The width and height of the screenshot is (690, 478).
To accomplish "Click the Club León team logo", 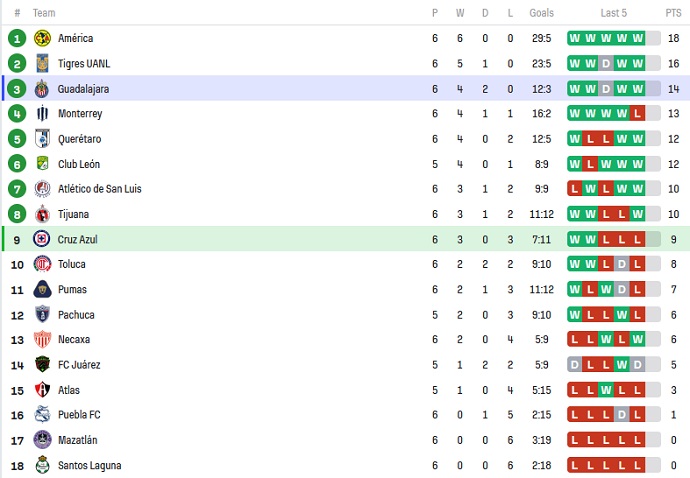I will pos(42,164).
